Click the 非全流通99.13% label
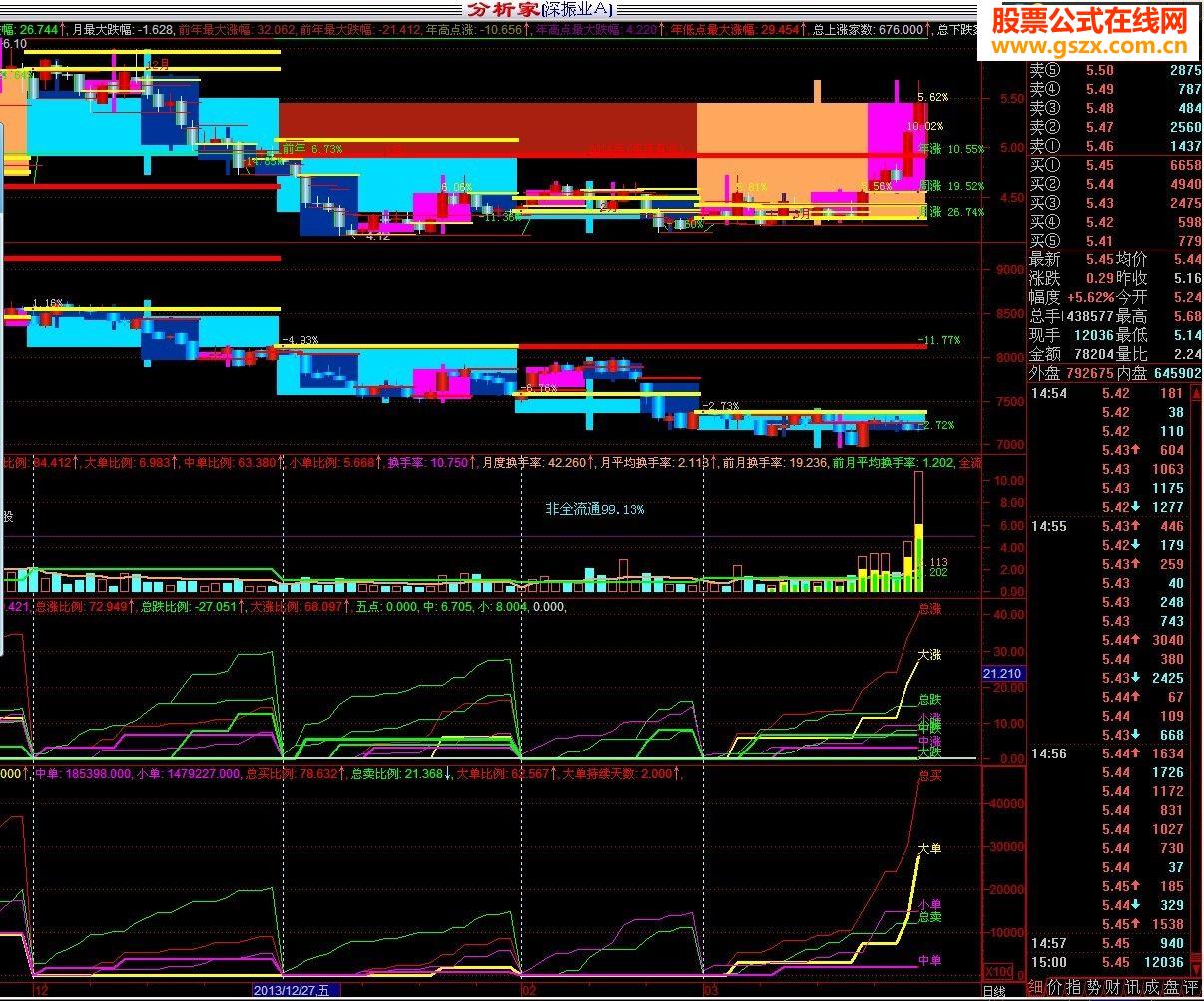 tap(595, 509)
